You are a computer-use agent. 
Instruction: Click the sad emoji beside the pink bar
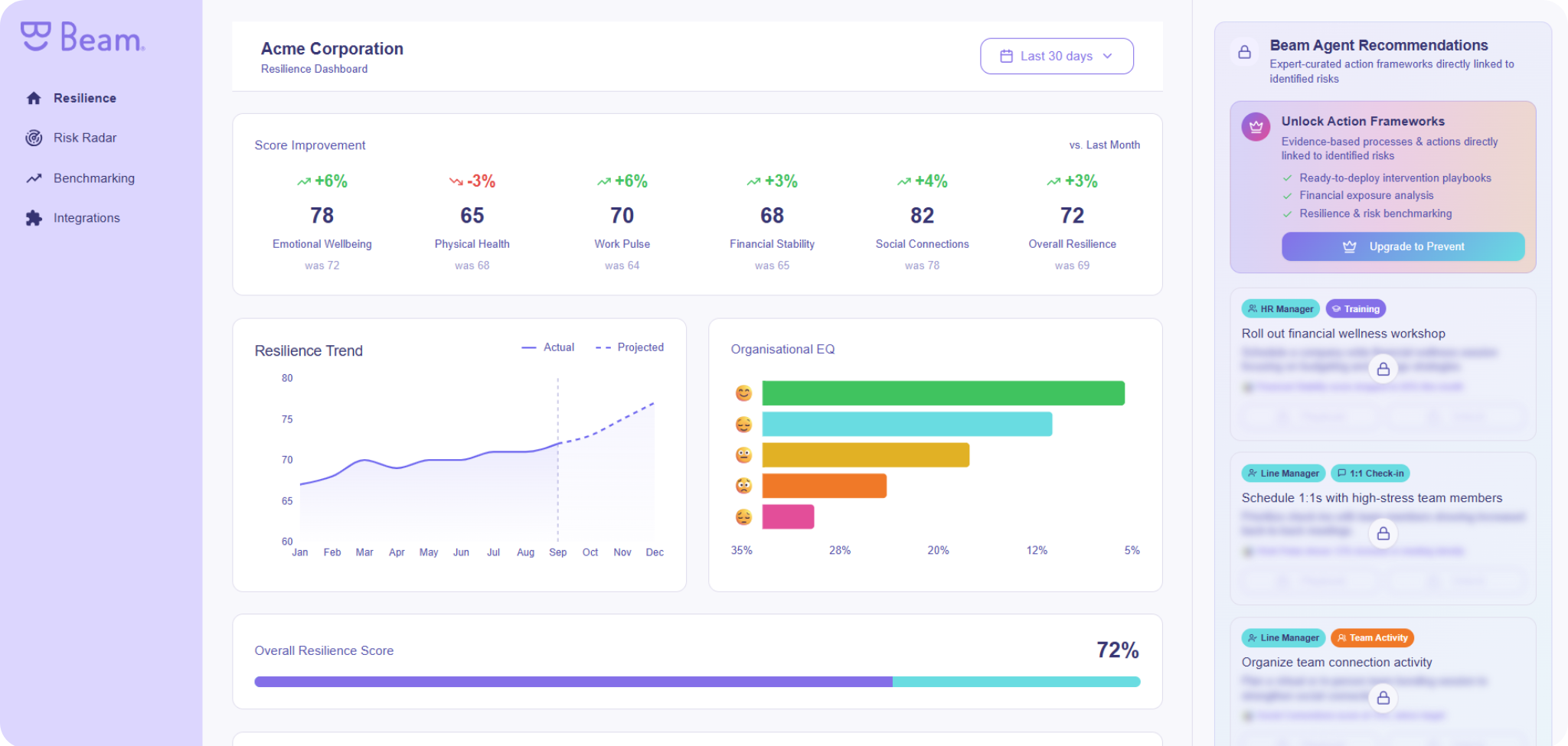pos(743,517)
